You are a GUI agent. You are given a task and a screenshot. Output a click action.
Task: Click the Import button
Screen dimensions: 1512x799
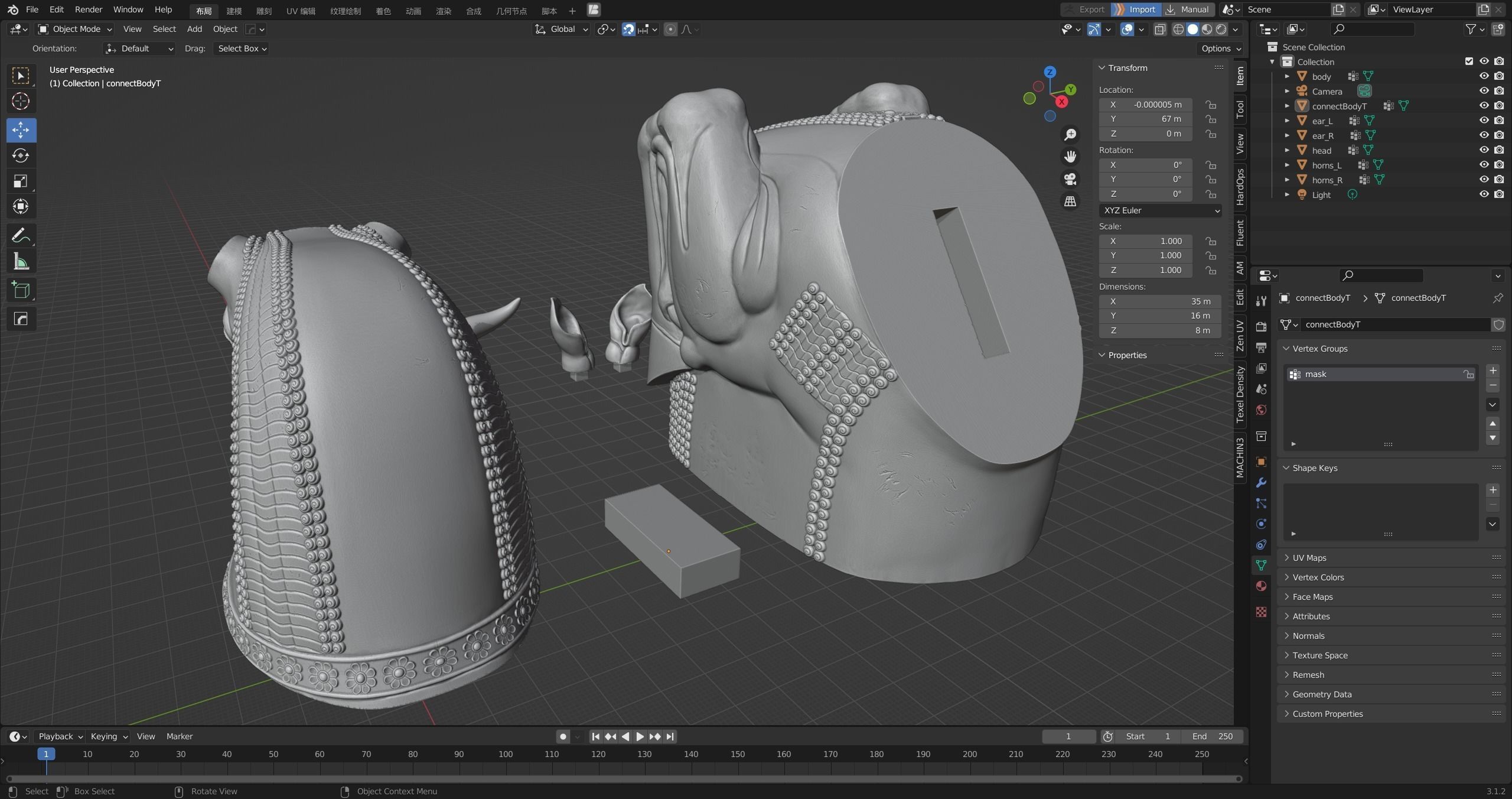[x=1135, y=9]
